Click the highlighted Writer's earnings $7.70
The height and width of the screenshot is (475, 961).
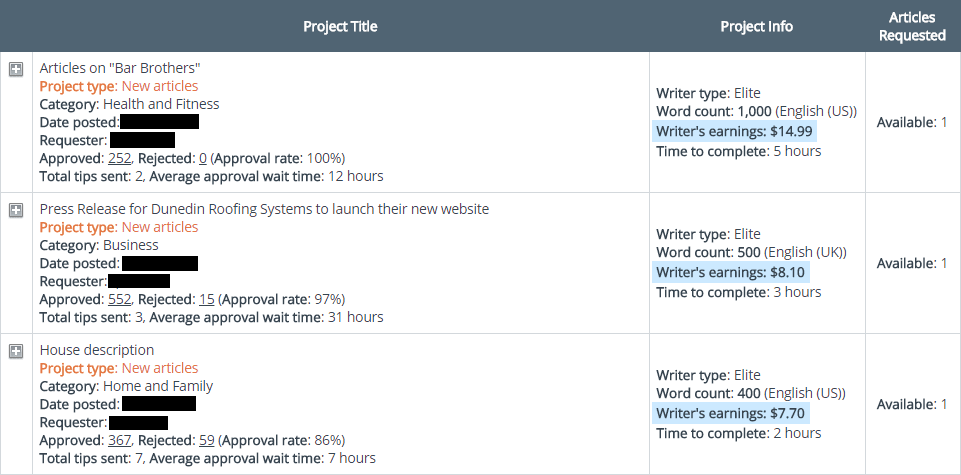(x=731, y=413)
